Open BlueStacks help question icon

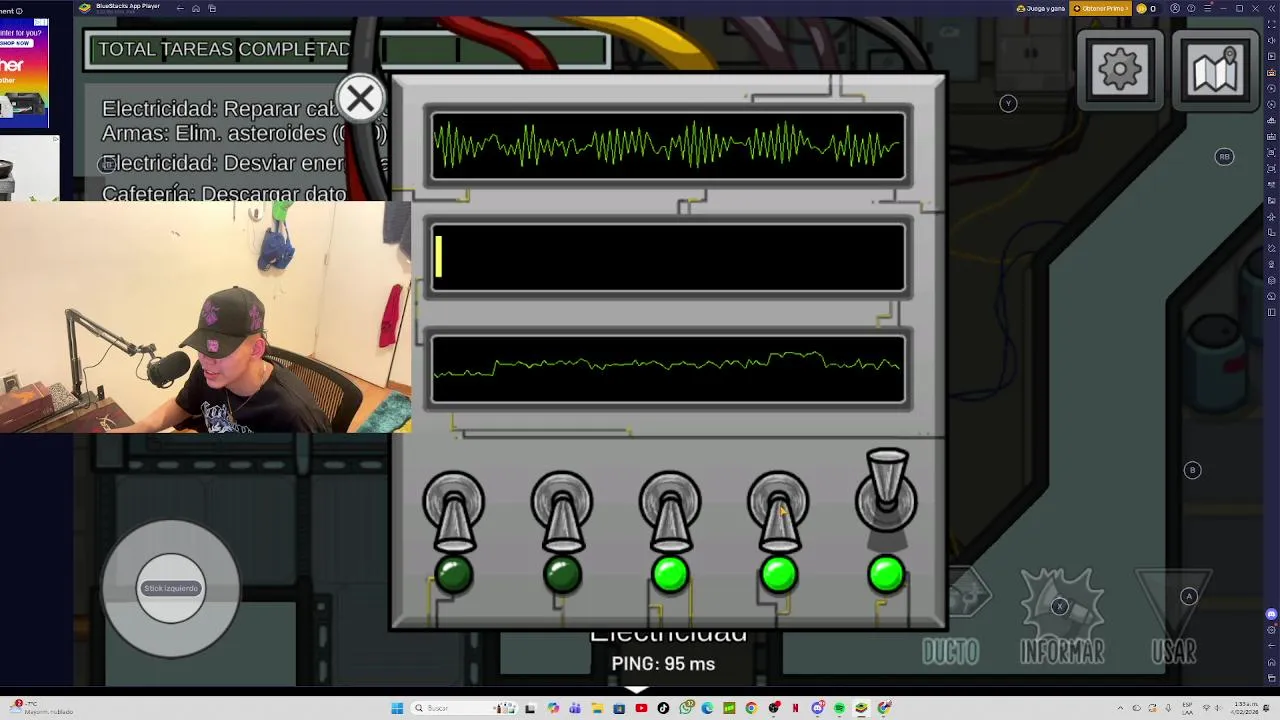pos(1191,8)
